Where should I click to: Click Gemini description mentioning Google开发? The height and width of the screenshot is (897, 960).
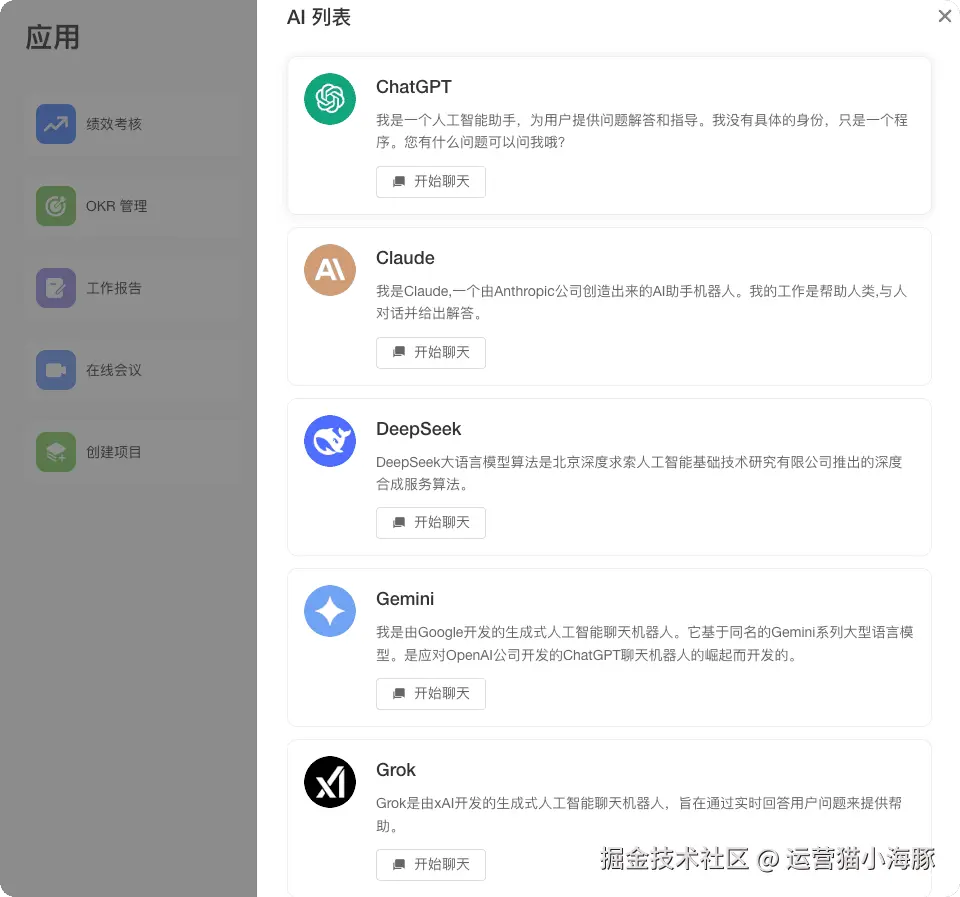pos(645,644)
